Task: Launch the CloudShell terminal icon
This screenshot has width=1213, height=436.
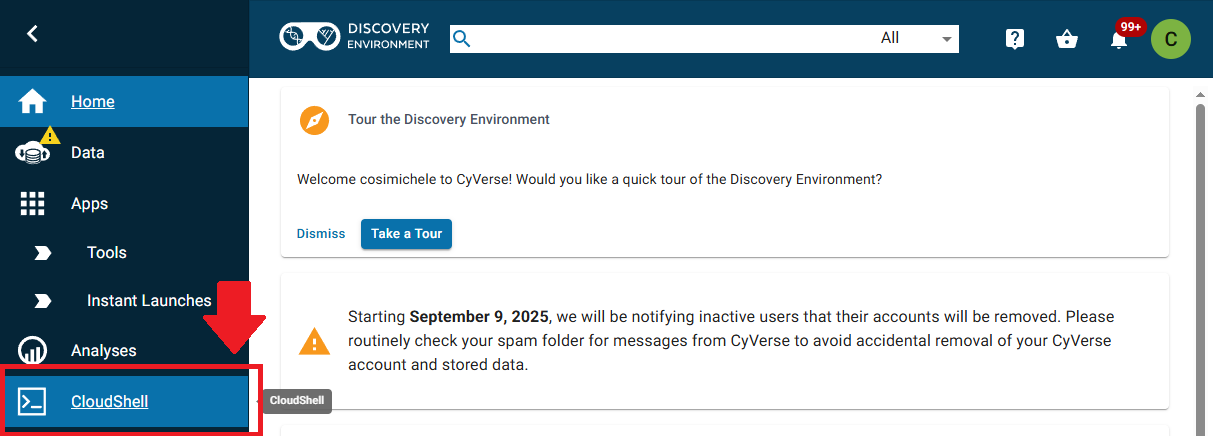Action: coord(33,402)
